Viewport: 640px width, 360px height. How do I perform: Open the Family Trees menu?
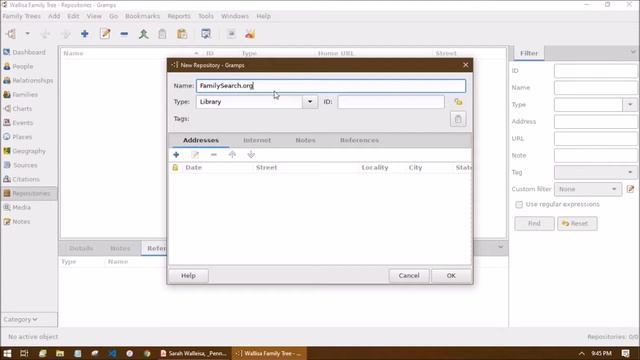[x=22, y=16]
